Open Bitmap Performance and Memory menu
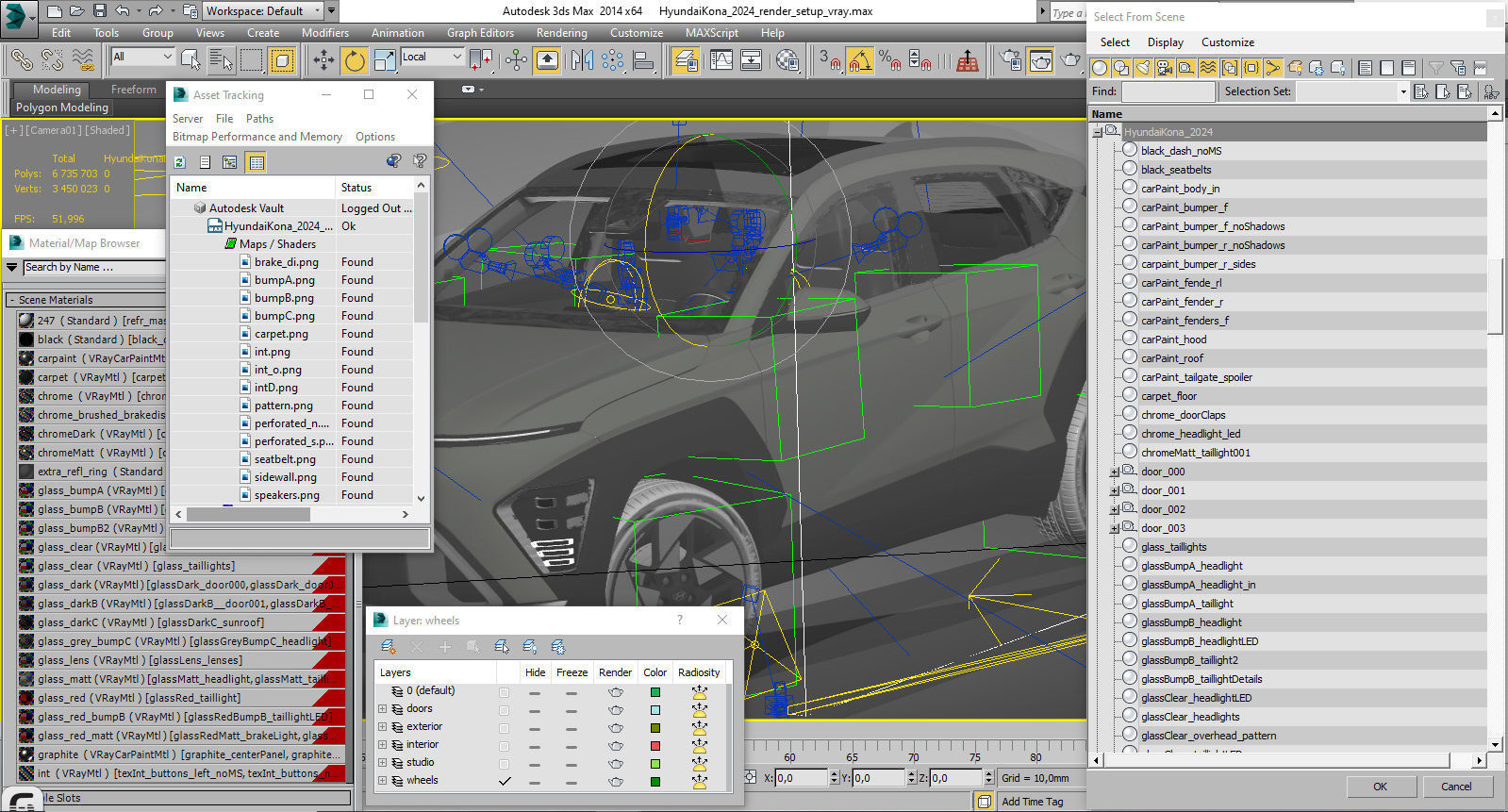The width and height of the screenshot is (1508, 812). click(x=257, y=137)
